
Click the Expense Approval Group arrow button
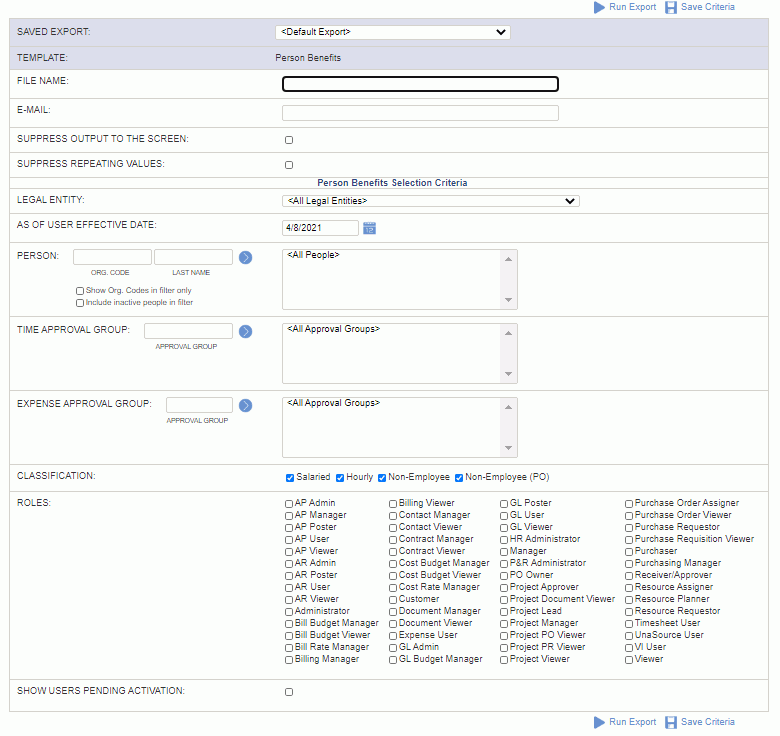coord(246,406)
